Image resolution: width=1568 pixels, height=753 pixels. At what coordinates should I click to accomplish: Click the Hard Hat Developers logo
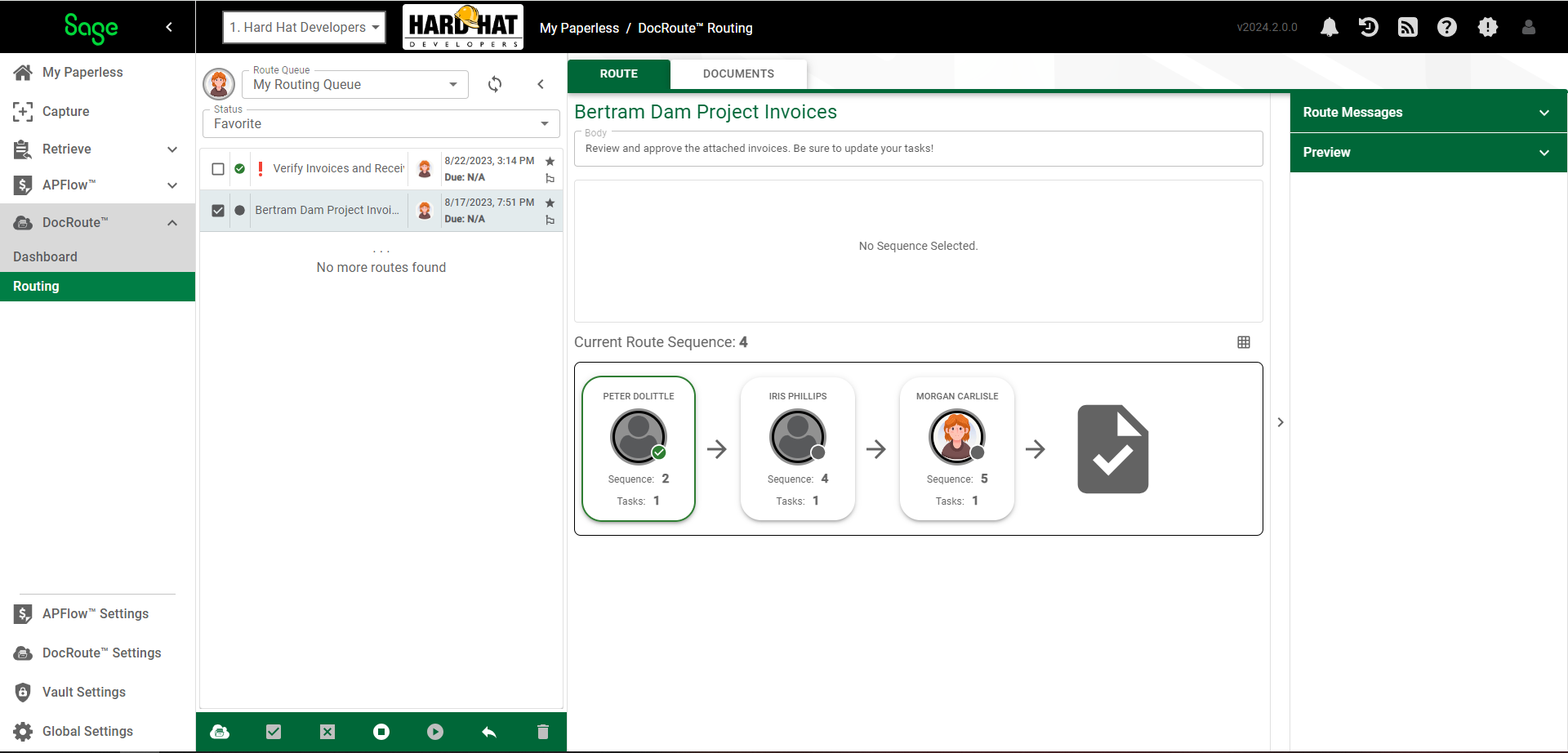click(463, 27)
